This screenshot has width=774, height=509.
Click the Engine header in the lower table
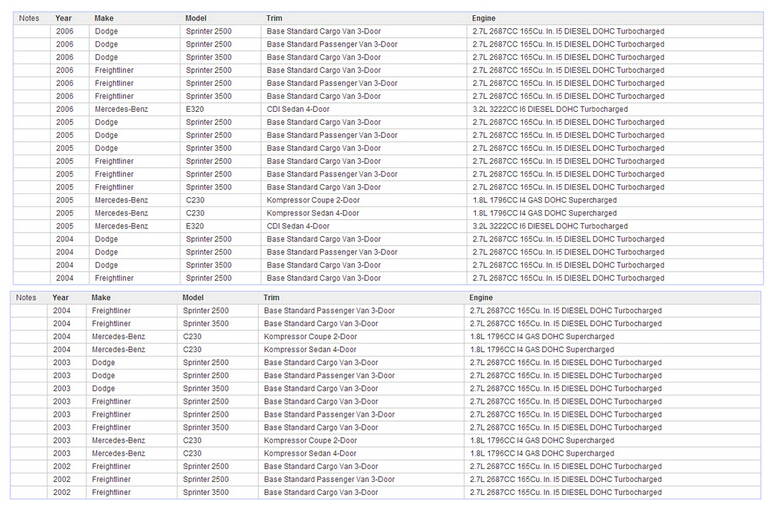click(481, 298)
